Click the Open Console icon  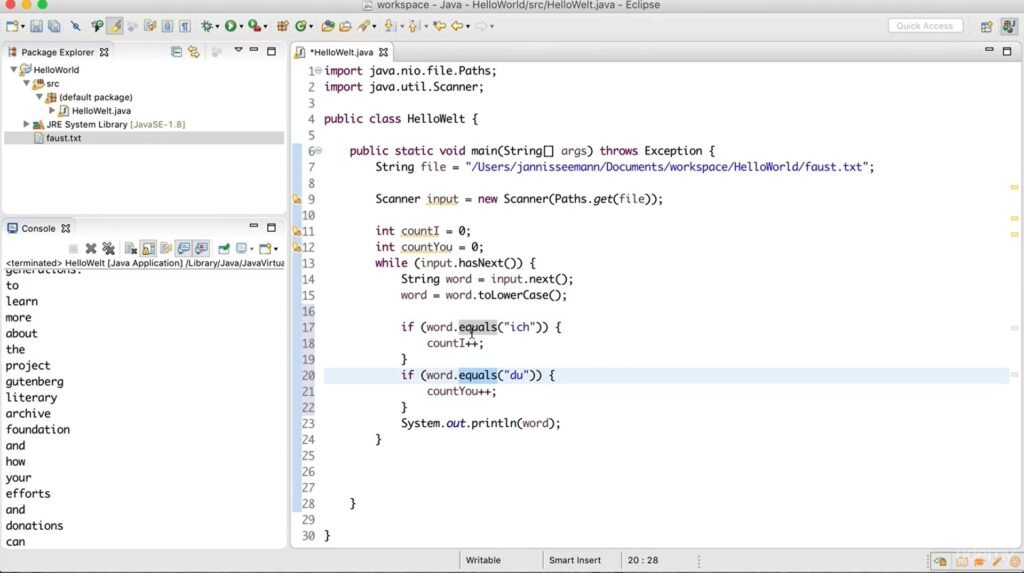click(x=264, y=248)
